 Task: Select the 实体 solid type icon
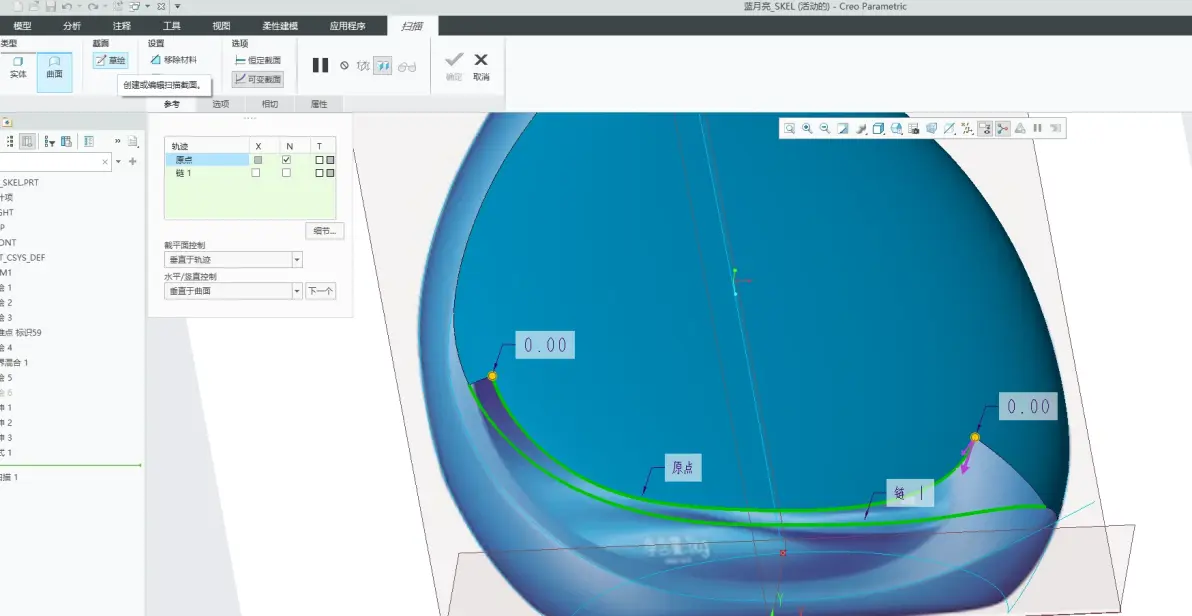coord(18,68)
